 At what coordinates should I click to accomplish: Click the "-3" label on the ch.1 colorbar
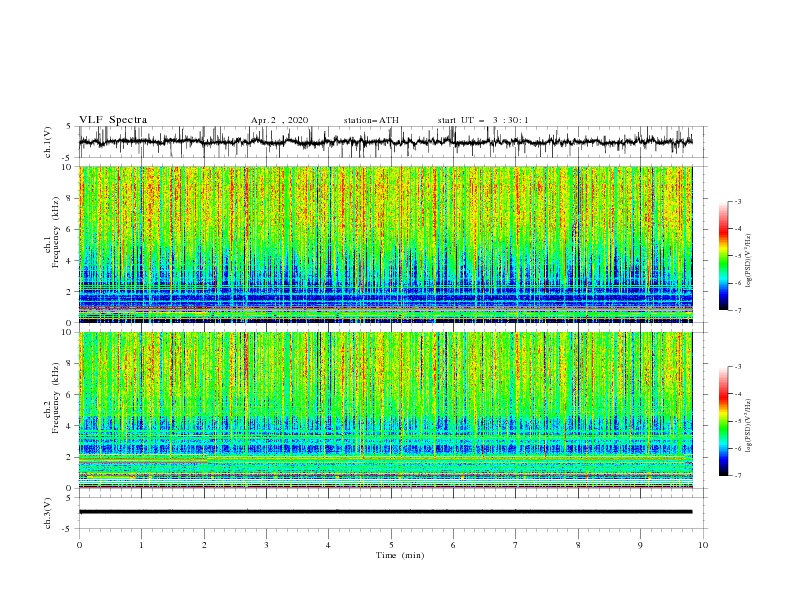(738, 201)
